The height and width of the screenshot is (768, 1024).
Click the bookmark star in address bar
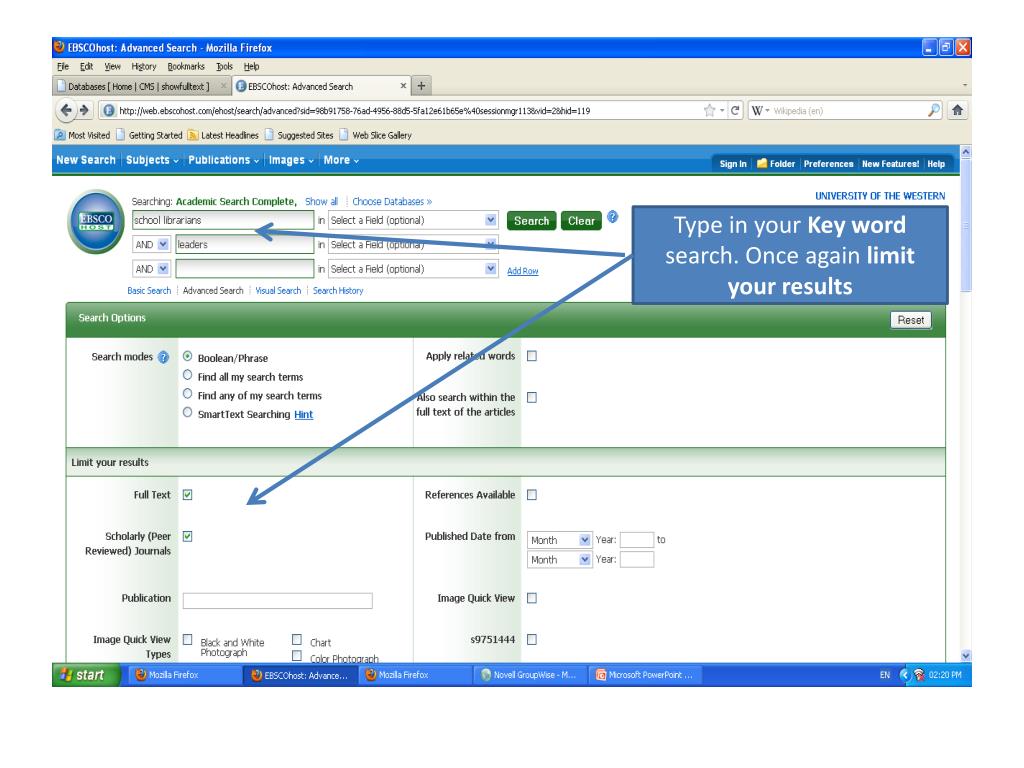pyautogui.click(x=709, y=110)
